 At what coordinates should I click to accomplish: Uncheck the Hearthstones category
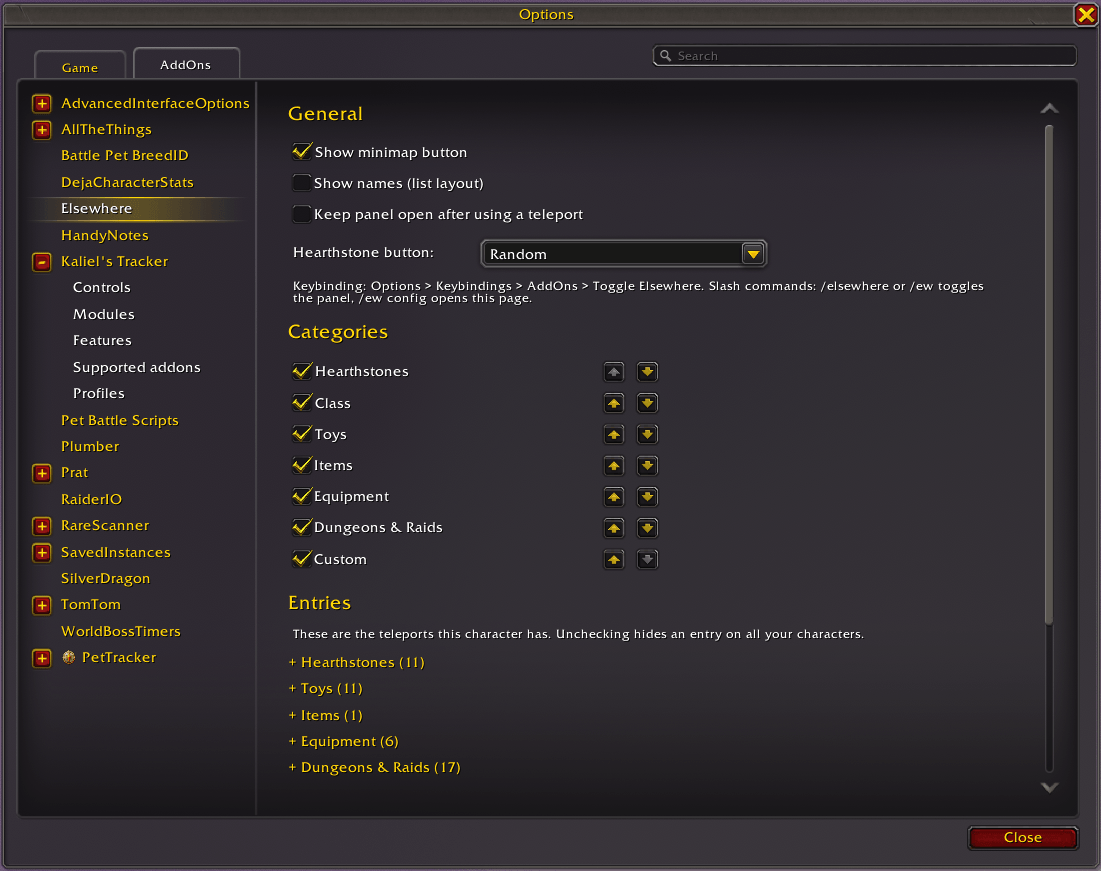[x=302, y=371]
